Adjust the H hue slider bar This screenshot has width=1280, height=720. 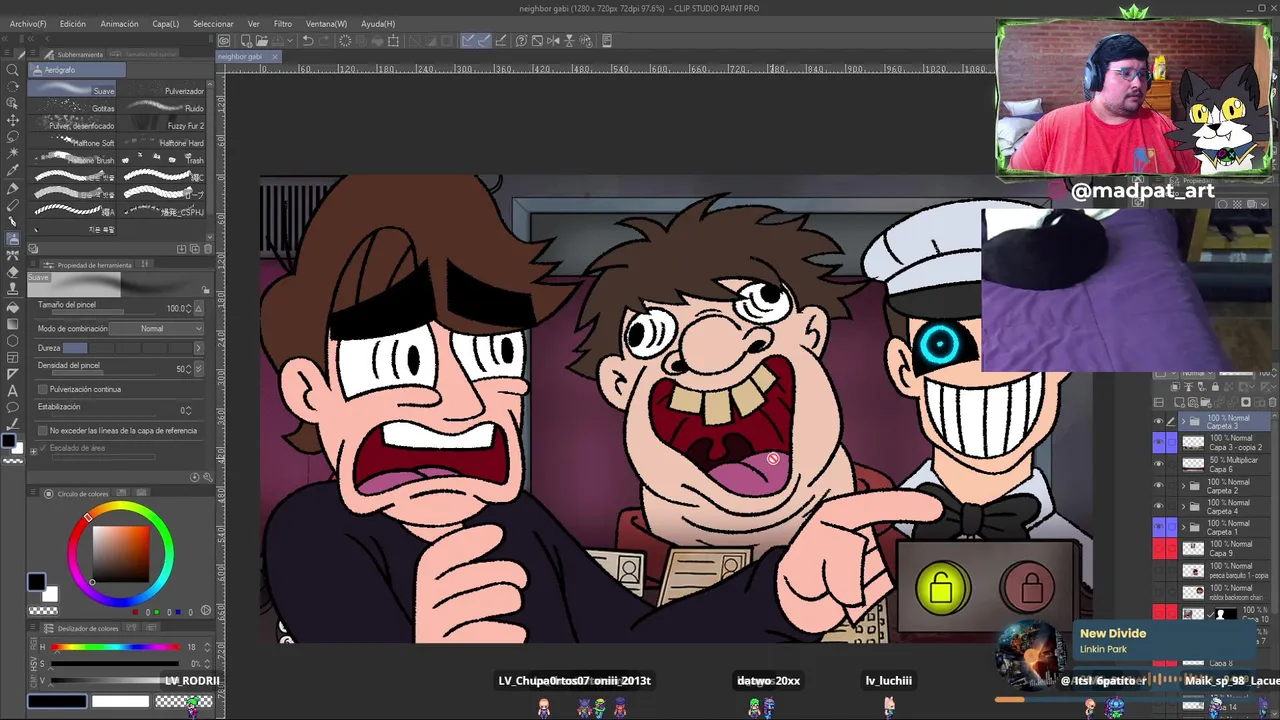click(x=116, y=647)
